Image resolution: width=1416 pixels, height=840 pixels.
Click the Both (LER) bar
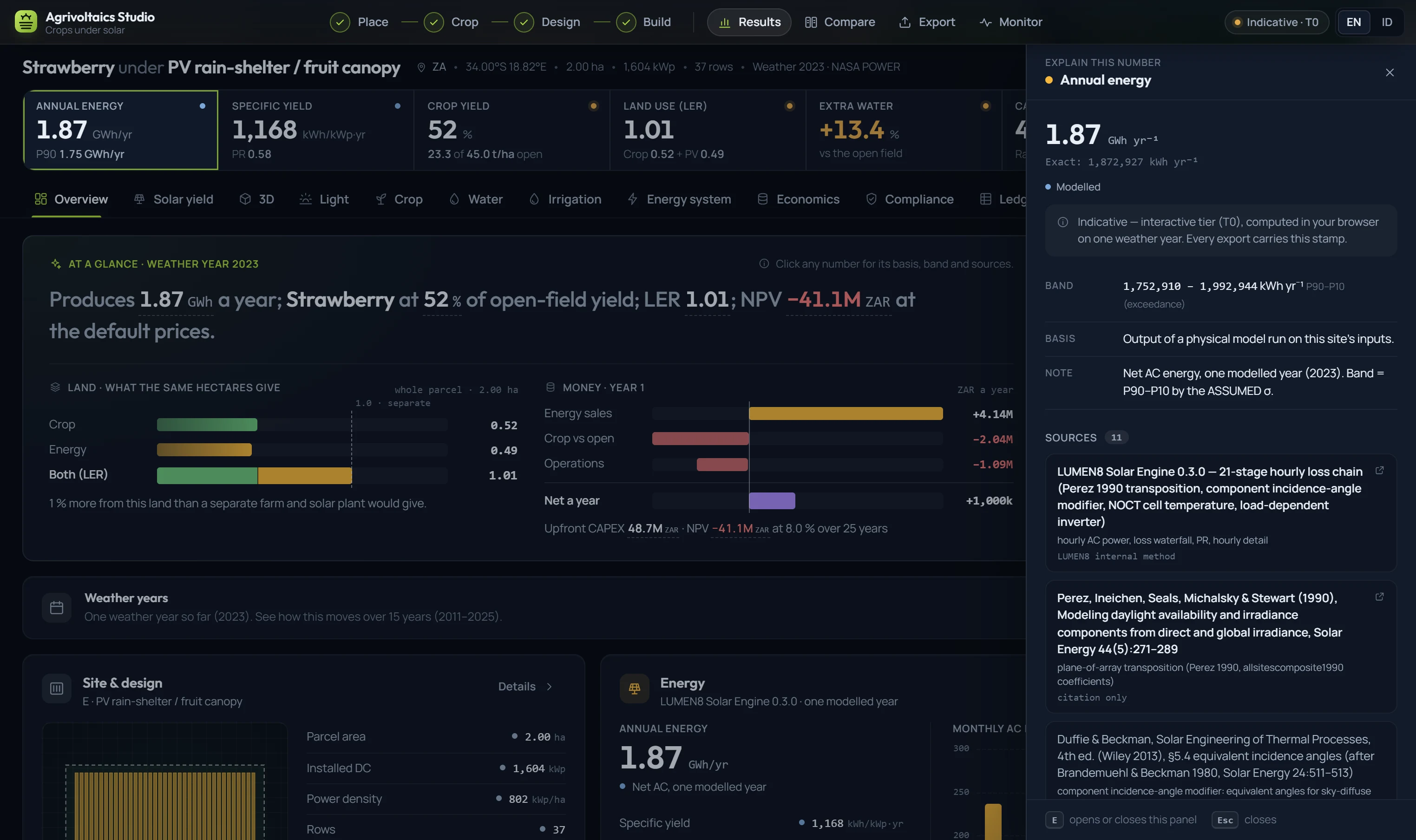click(254, 475)
